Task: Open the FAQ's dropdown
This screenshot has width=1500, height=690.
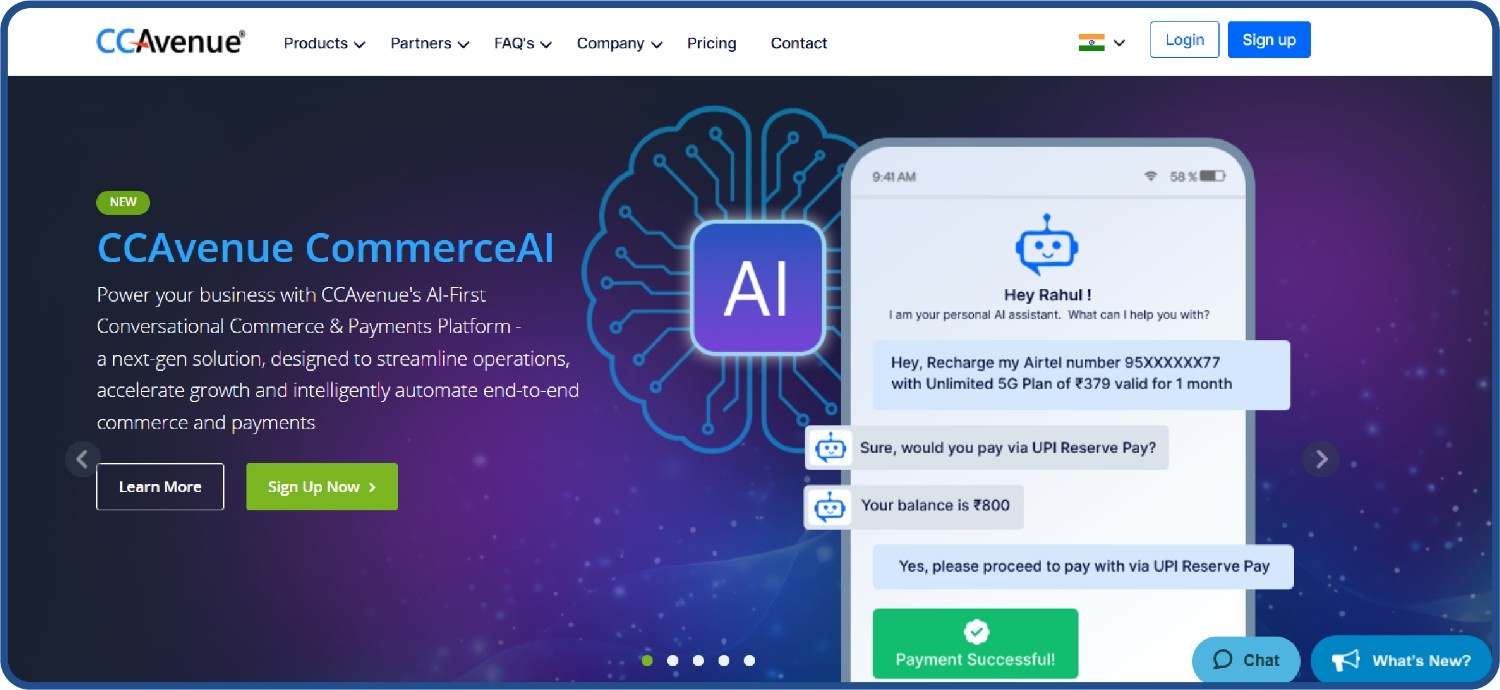Action: coord(523,43)
